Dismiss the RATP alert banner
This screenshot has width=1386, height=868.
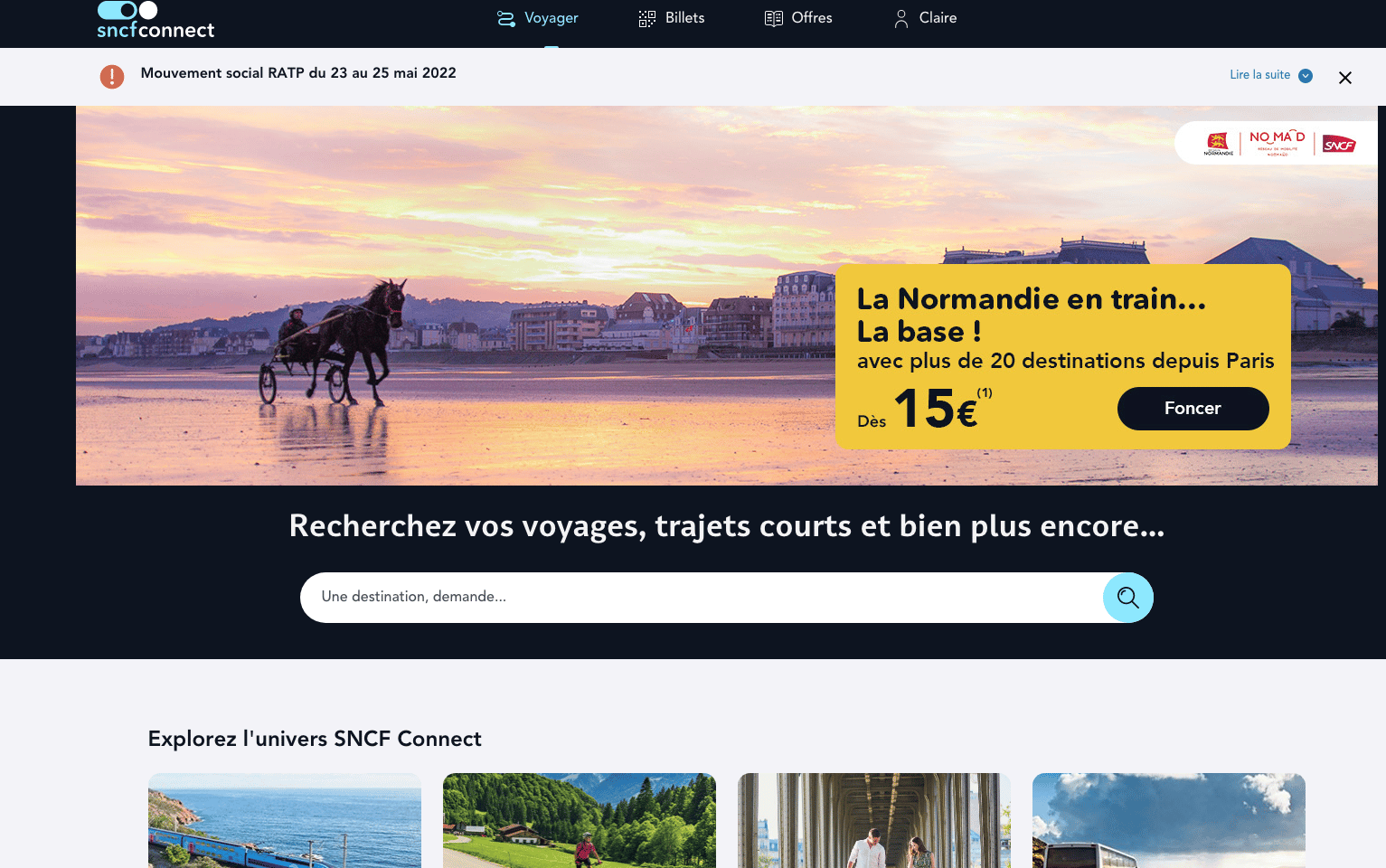1345,78
